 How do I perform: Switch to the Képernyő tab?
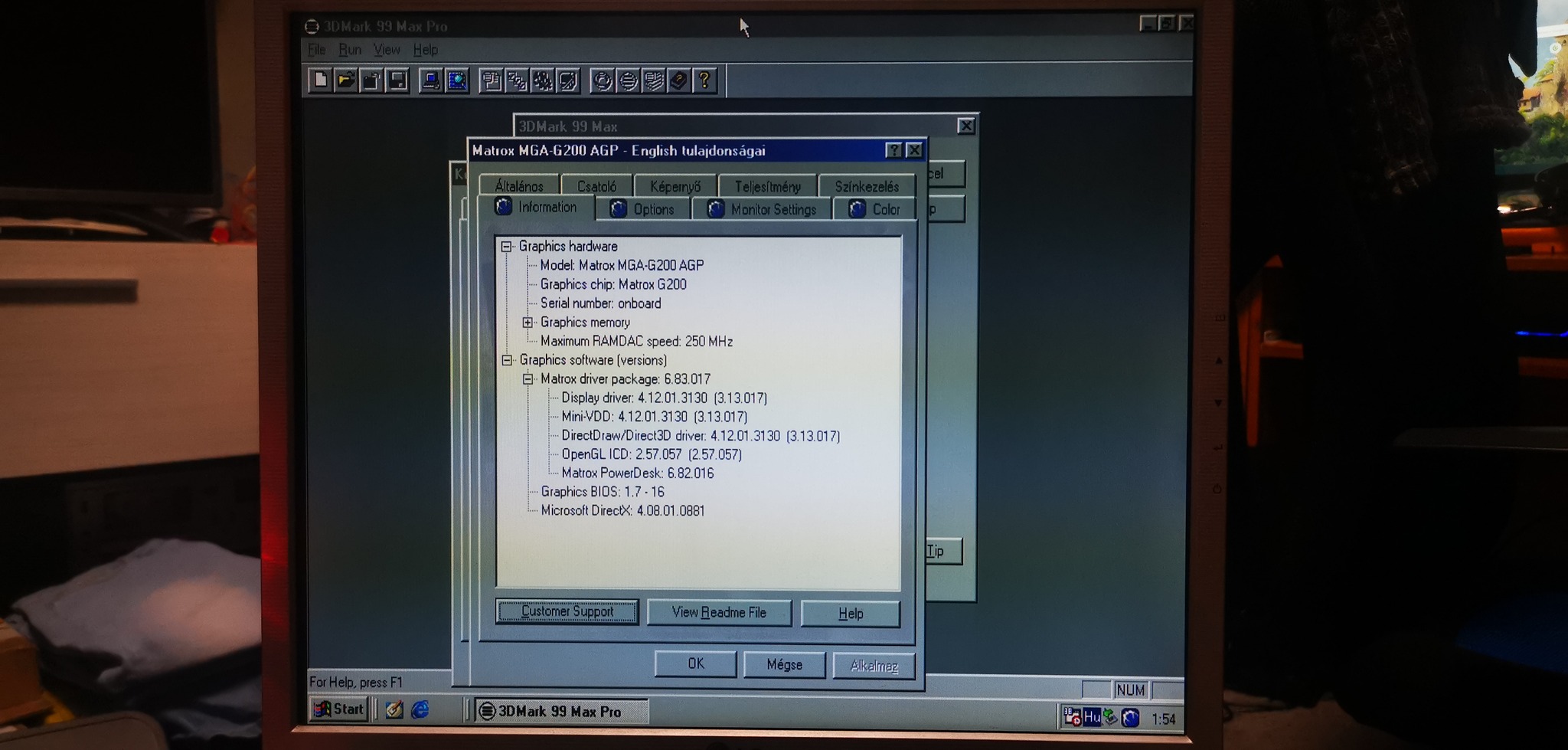coord(675,186)
